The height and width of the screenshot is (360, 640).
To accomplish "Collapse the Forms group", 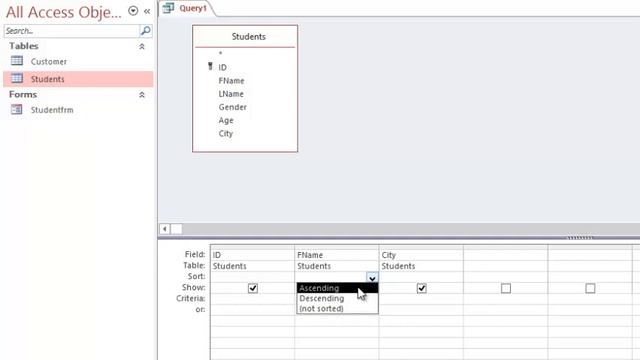I will point(142,95).
